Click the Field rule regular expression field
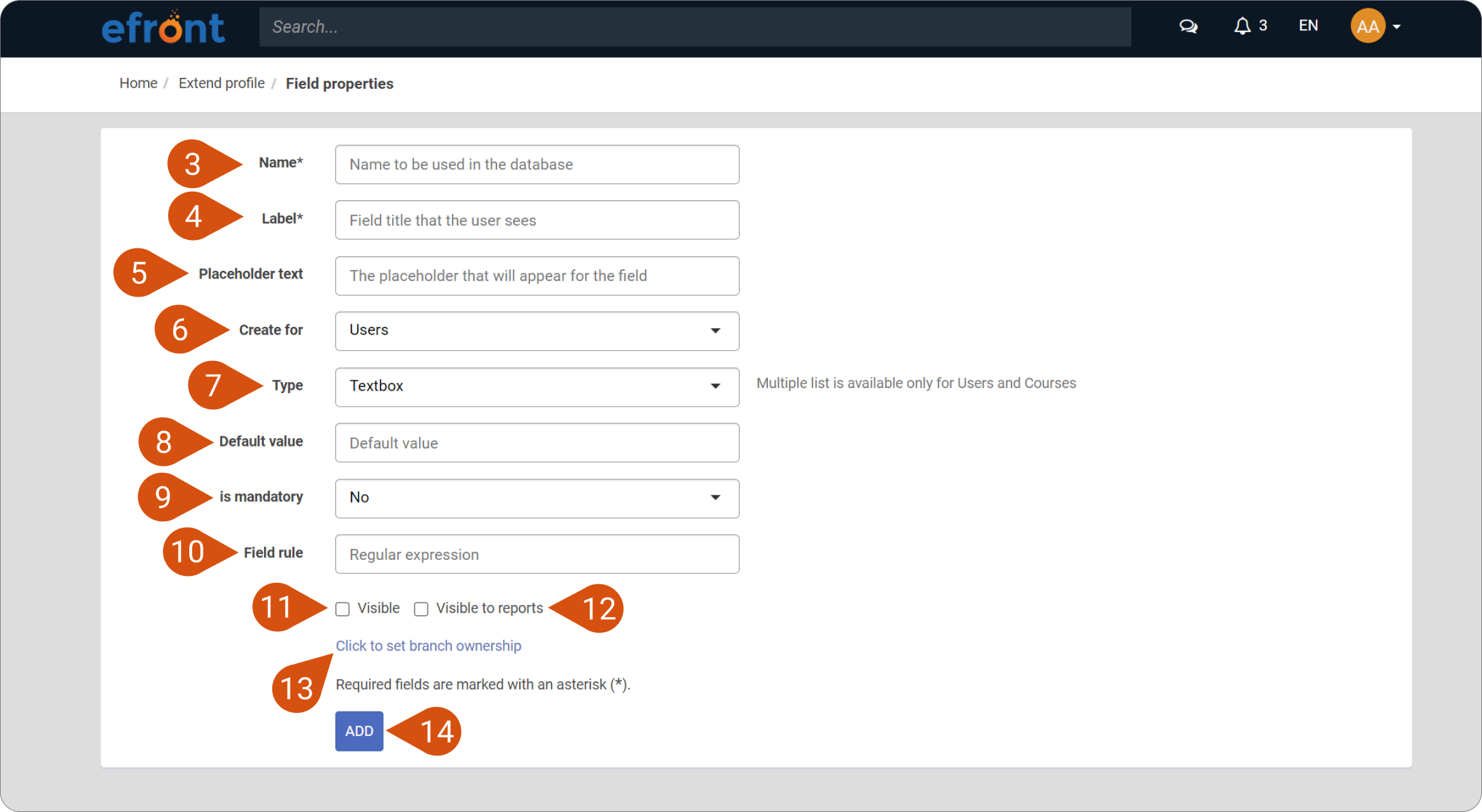This screenshot has width=1482, height=812. [x=537, y=554]
